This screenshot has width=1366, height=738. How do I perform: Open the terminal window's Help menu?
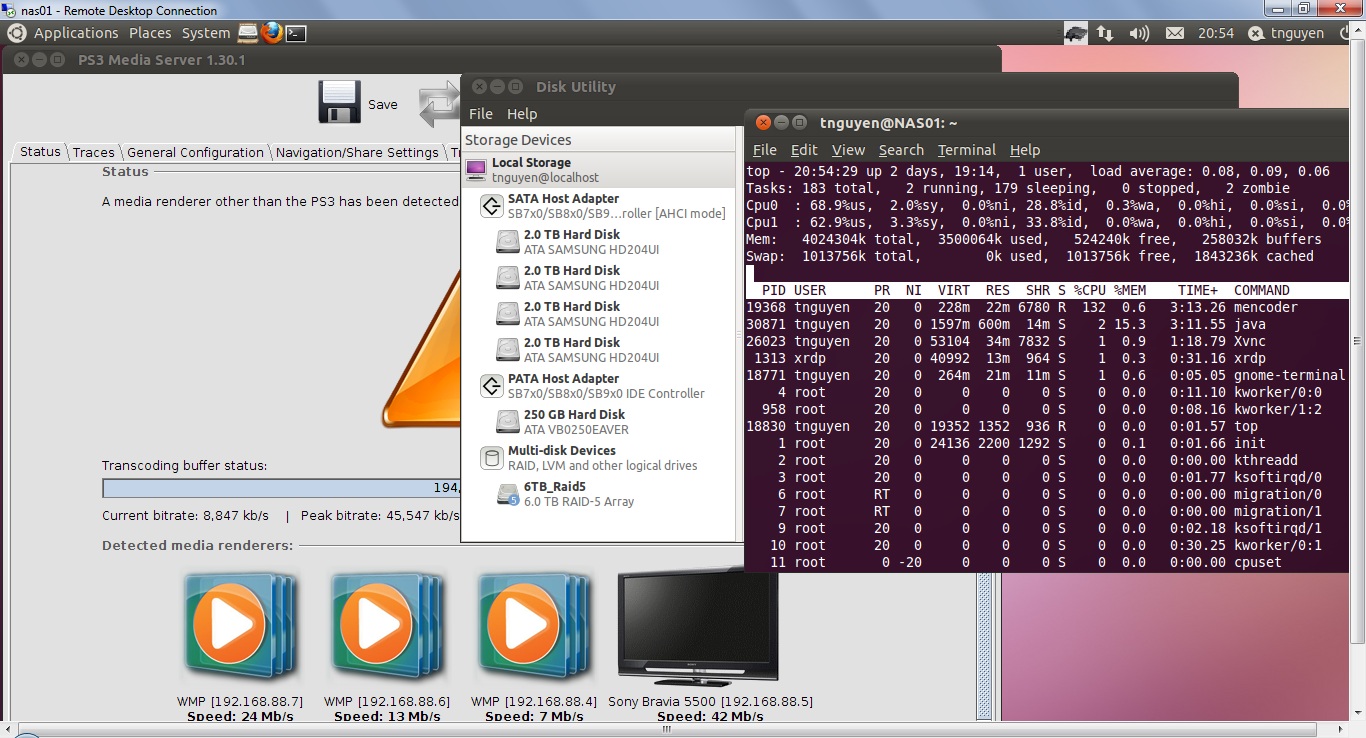pos(1025,150)
